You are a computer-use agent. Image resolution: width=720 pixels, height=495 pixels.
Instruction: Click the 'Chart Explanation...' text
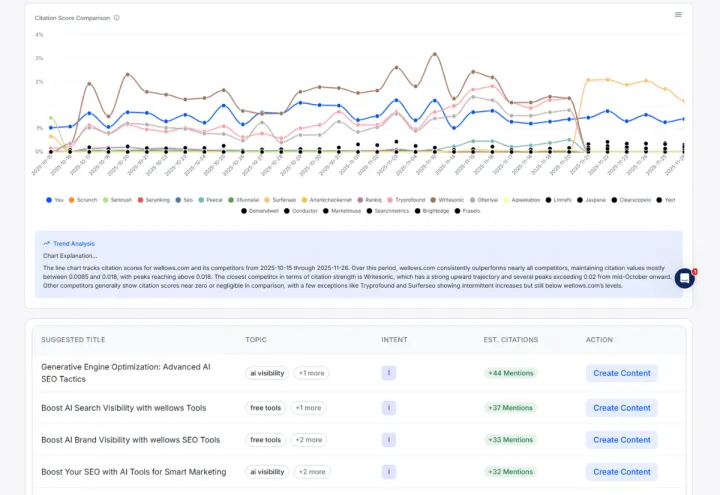pyautogui.click(x=70, y=256)
